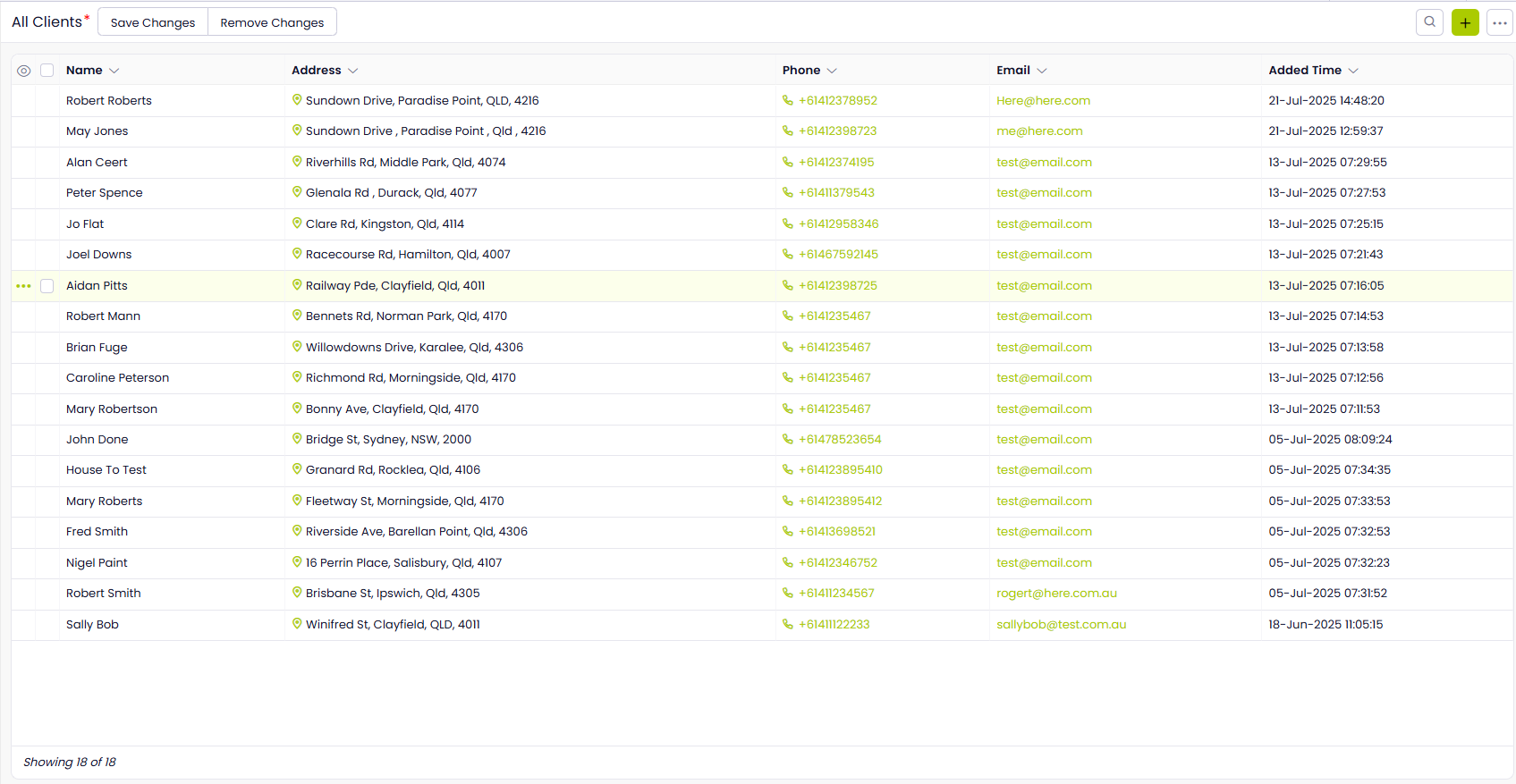Screen dimensions: 1516x784
Task: Click added time 21-Jul-2025 14:48:20
Action: click(1326, 101)
